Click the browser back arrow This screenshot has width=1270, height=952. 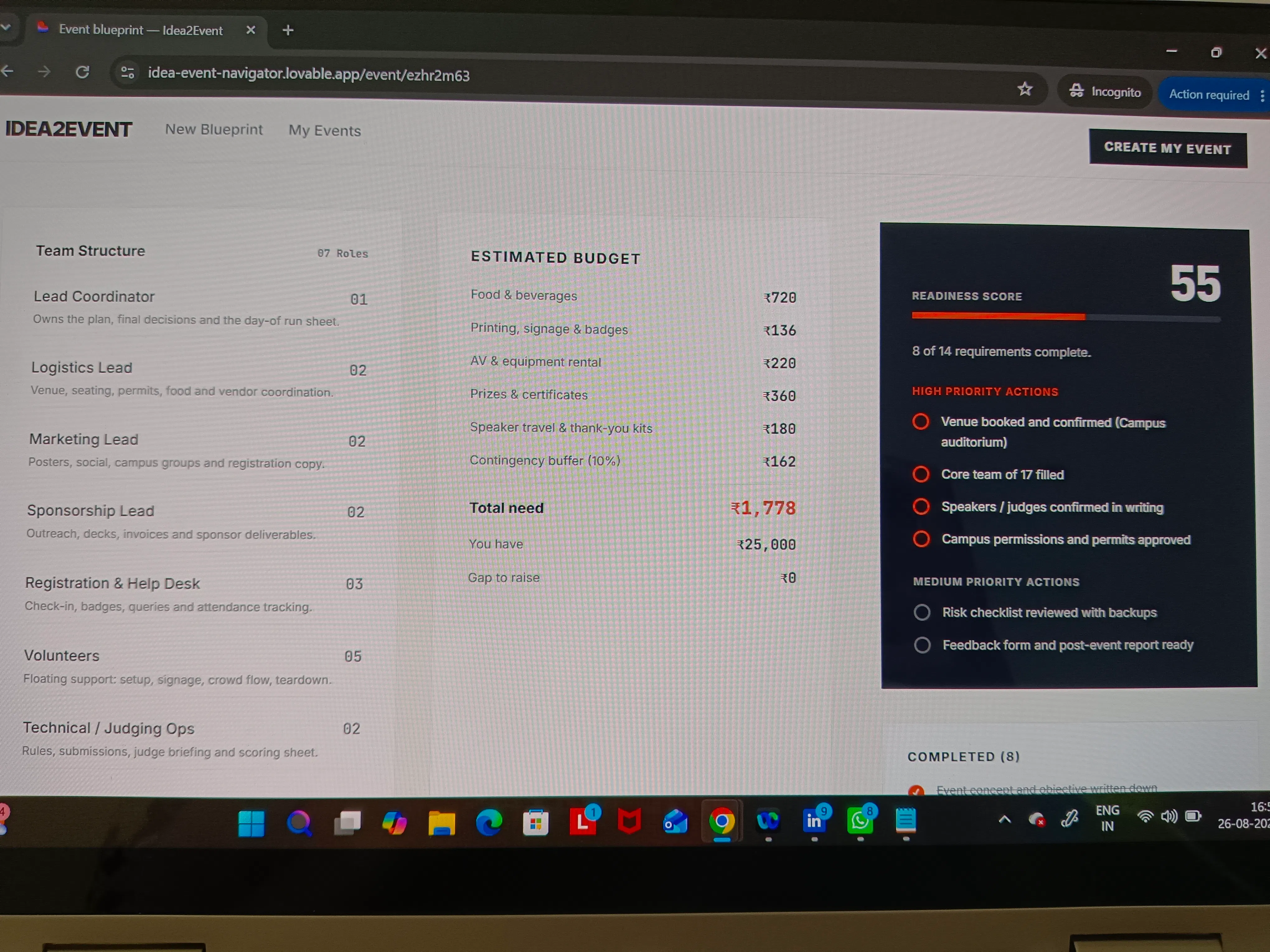click(x=7, y=71)
